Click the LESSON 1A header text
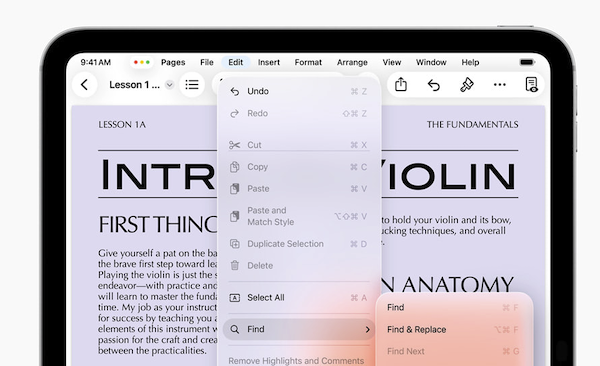Image resolution: width=600 pixels, height=366 pixels. click(x=122, y=124)
